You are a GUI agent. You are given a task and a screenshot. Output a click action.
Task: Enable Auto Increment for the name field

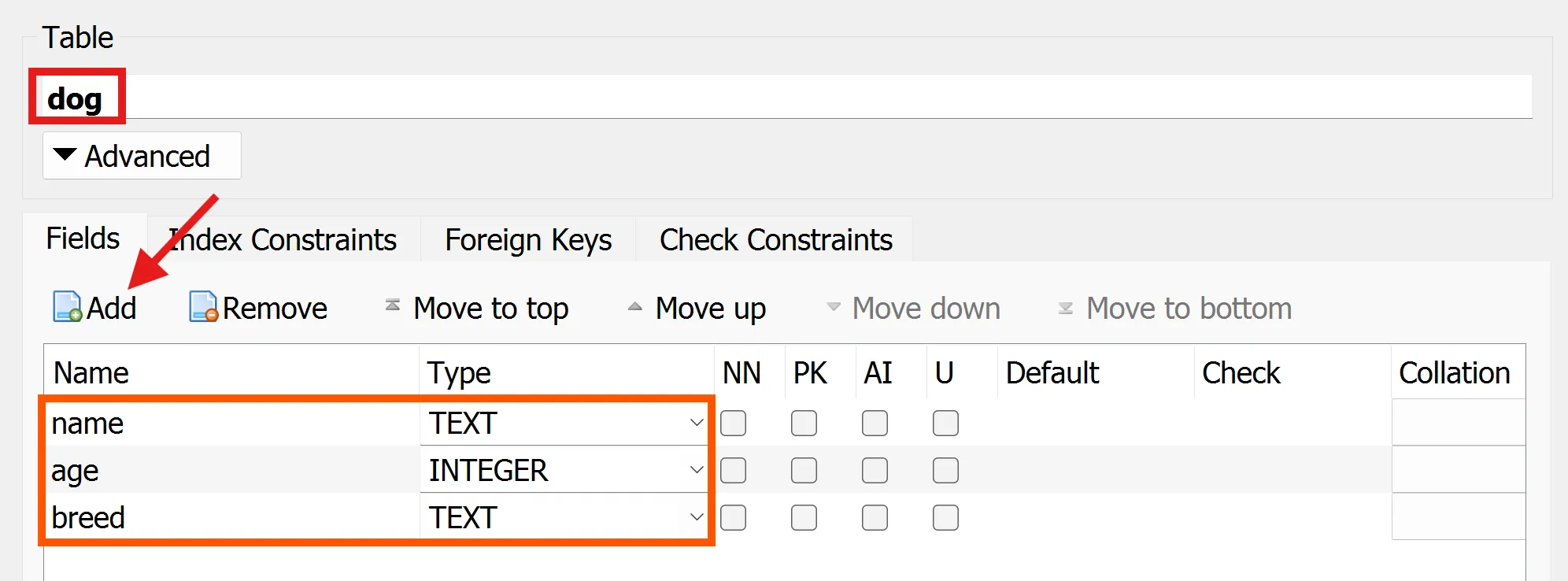click(875, 424)
